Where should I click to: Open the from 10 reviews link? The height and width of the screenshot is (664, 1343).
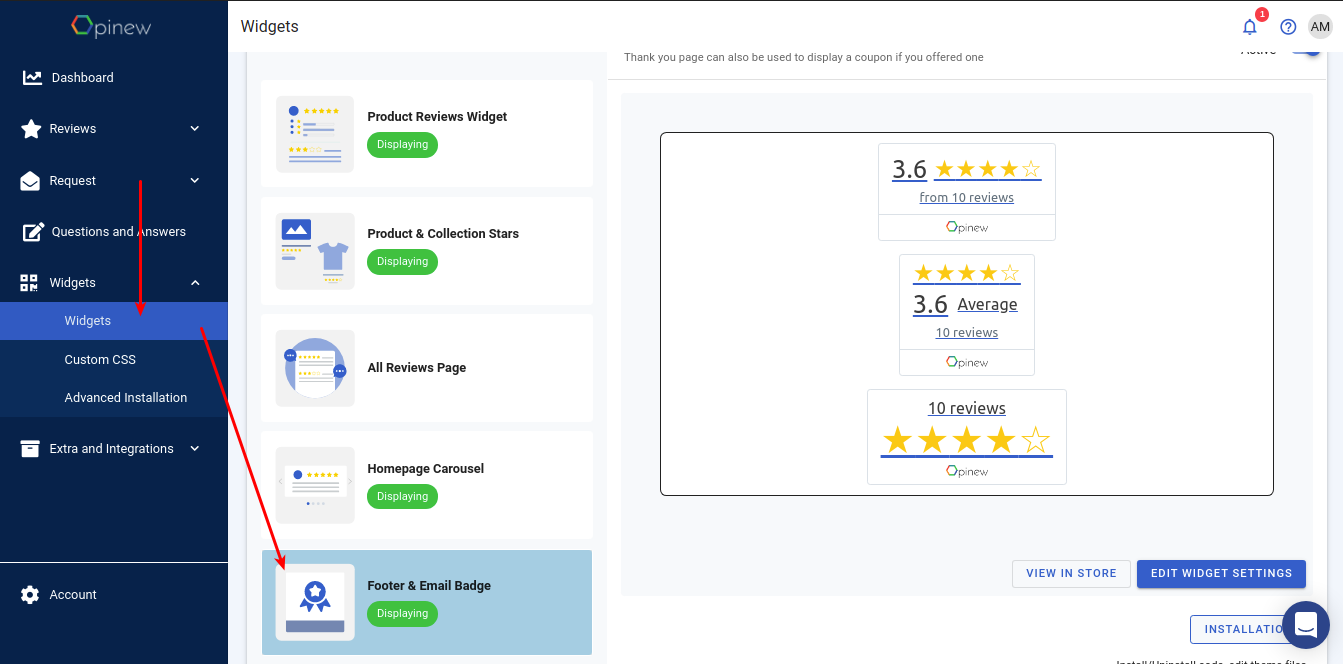pos(966,197)
